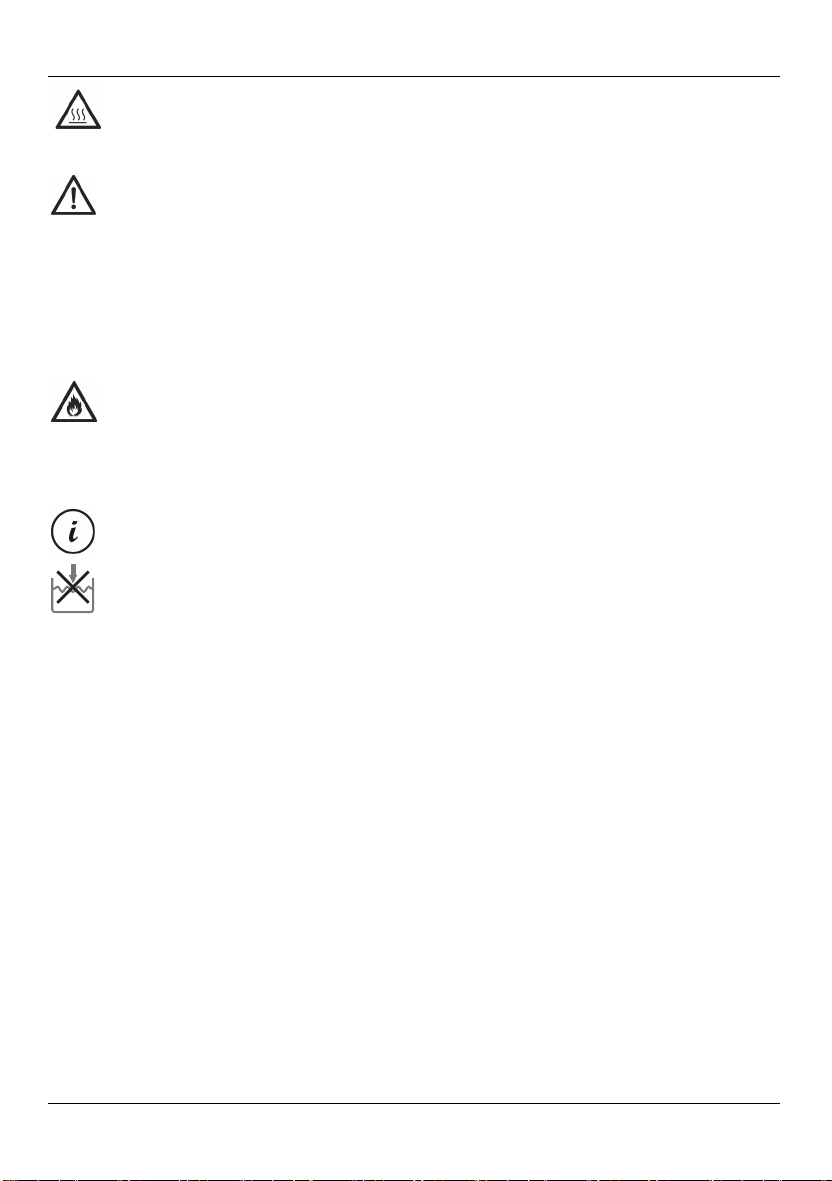Screen dimensions: 832x1181
Task: Click the round information note symbol
Action: (73, 533)
